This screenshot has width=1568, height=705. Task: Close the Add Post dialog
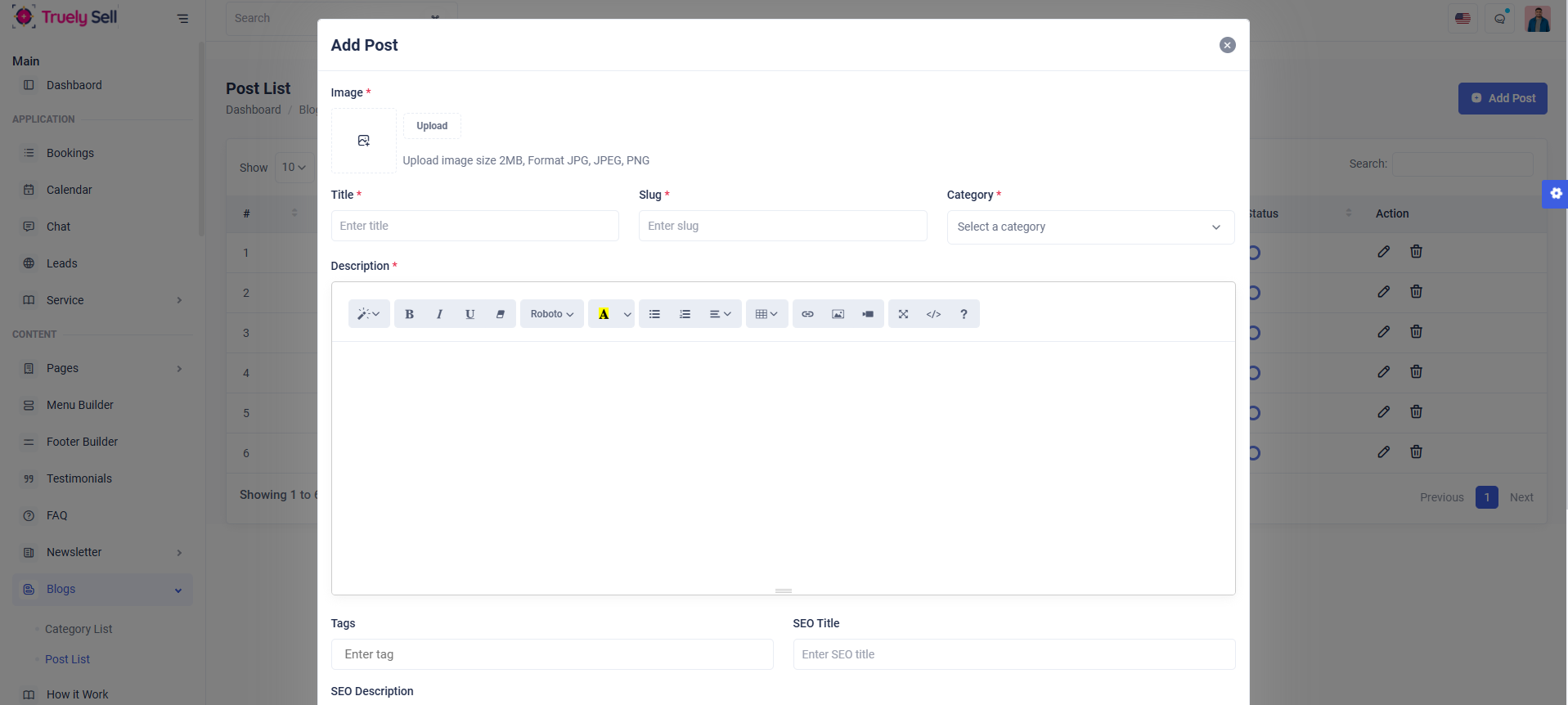point(1227,45)
